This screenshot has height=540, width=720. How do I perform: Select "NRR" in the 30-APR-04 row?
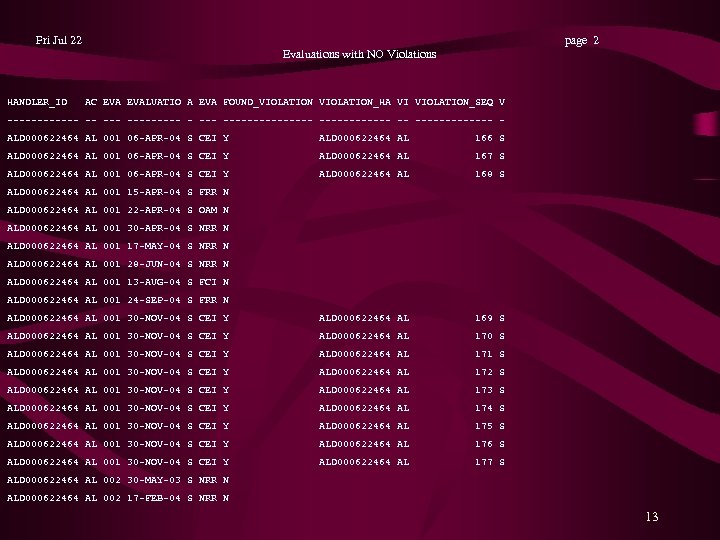(208, 228)
